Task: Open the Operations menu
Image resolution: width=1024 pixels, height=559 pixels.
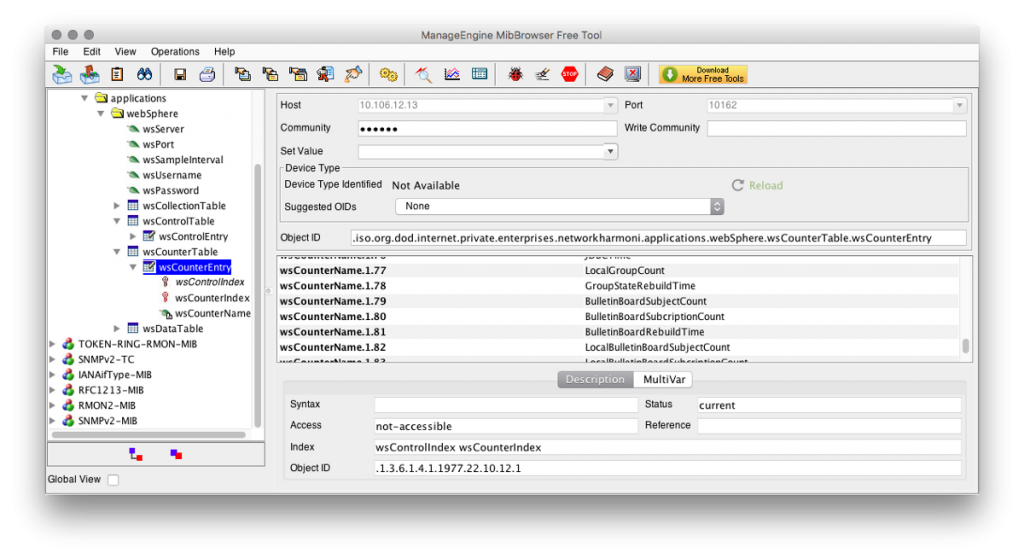Action: pos(175,51)
